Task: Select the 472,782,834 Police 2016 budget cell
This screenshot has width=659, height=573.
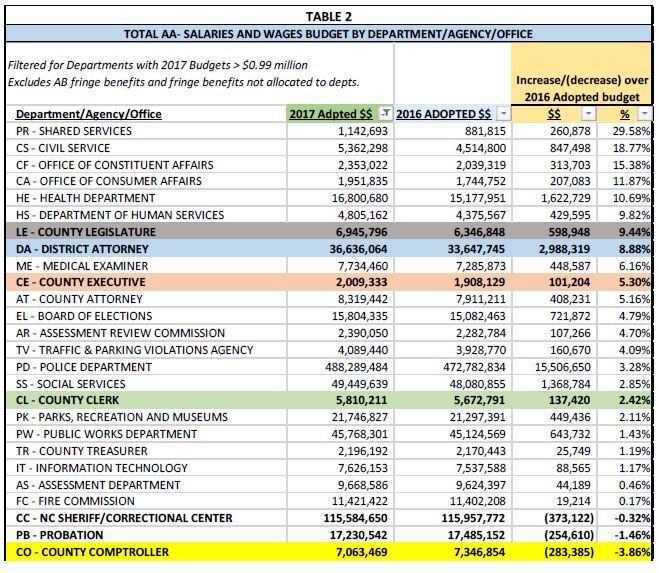Action: coord(453,367)
